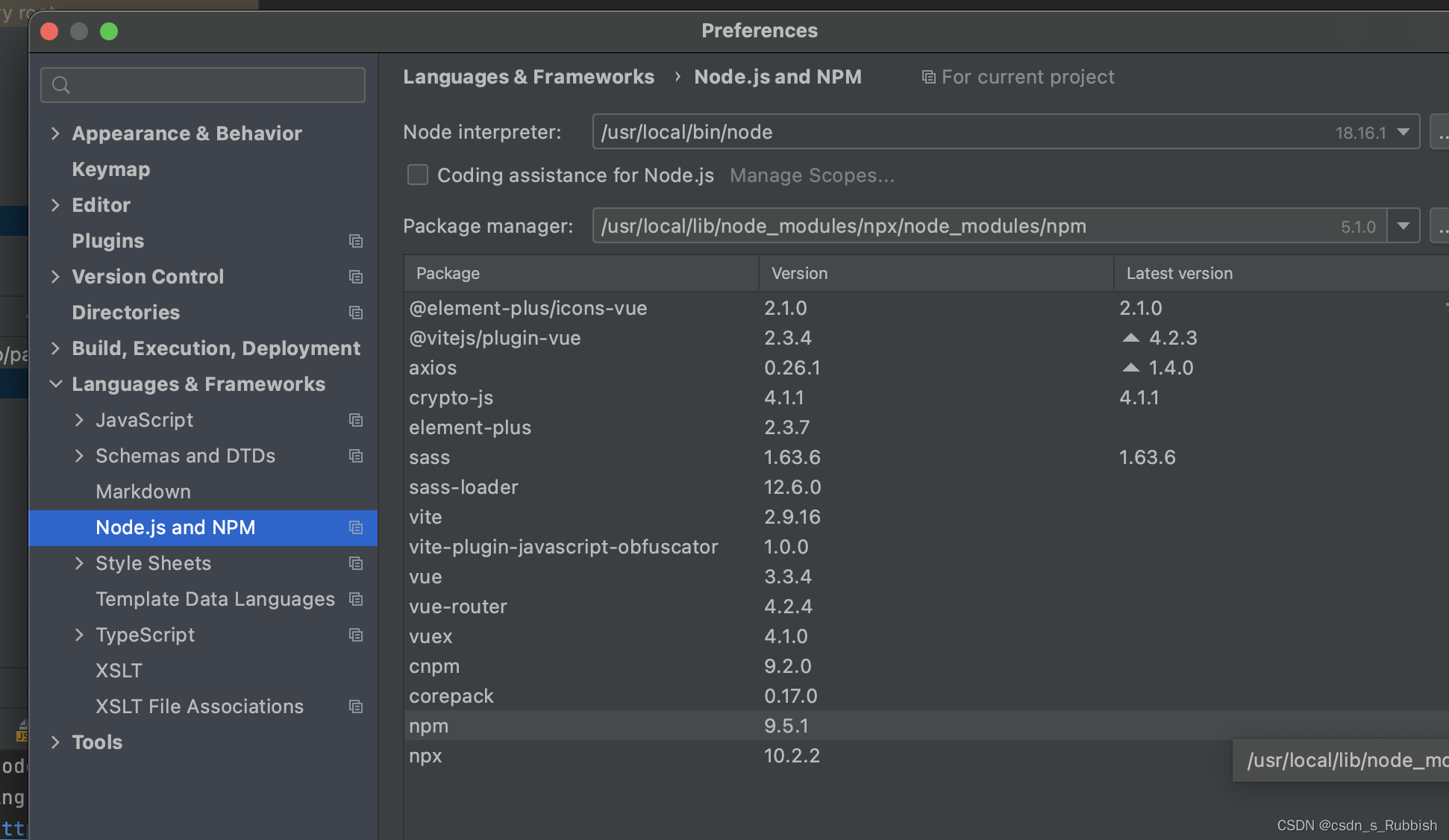Enable Coding assistance for Node.js checkbox
The image size is (1449, 840).
pyautogui.click(x=418, y=175)
